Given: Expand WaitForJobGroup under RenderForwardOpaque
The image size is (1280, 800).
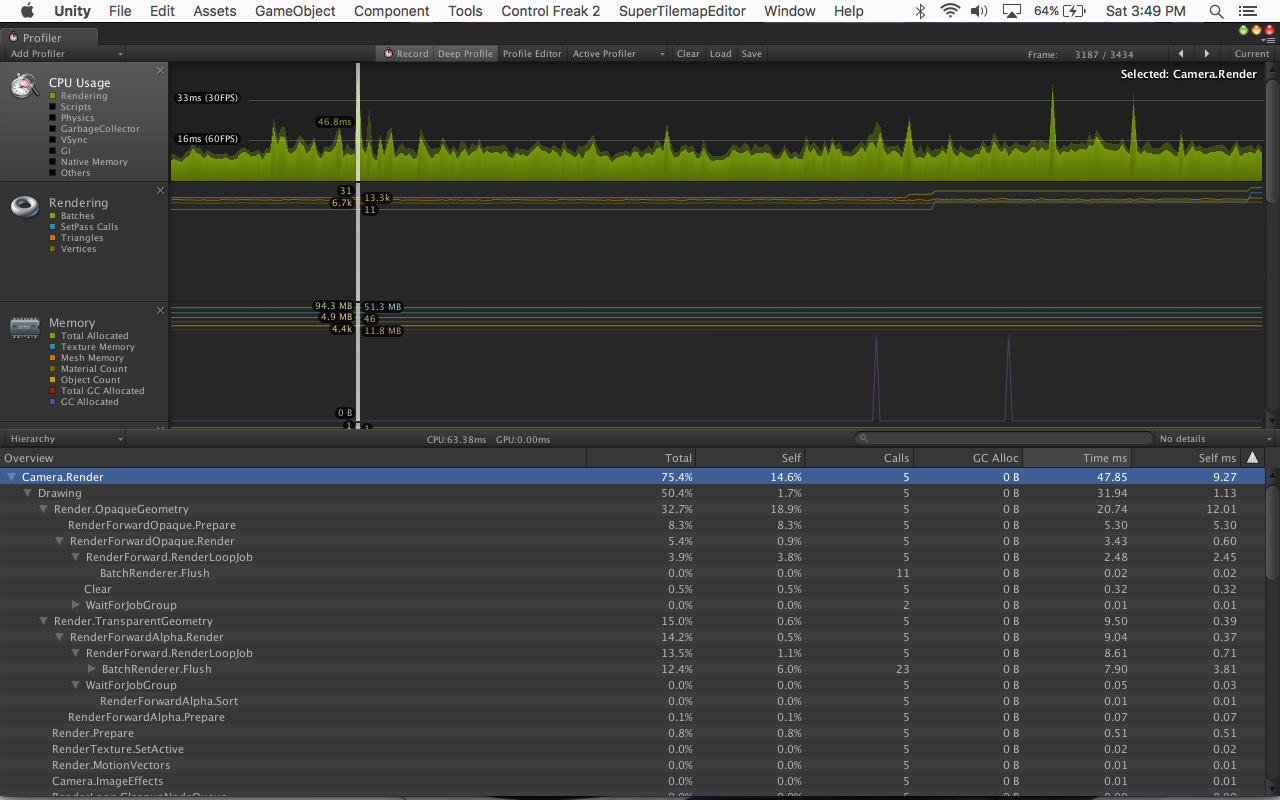Looking at the screenshot, I should coord(76,606).
